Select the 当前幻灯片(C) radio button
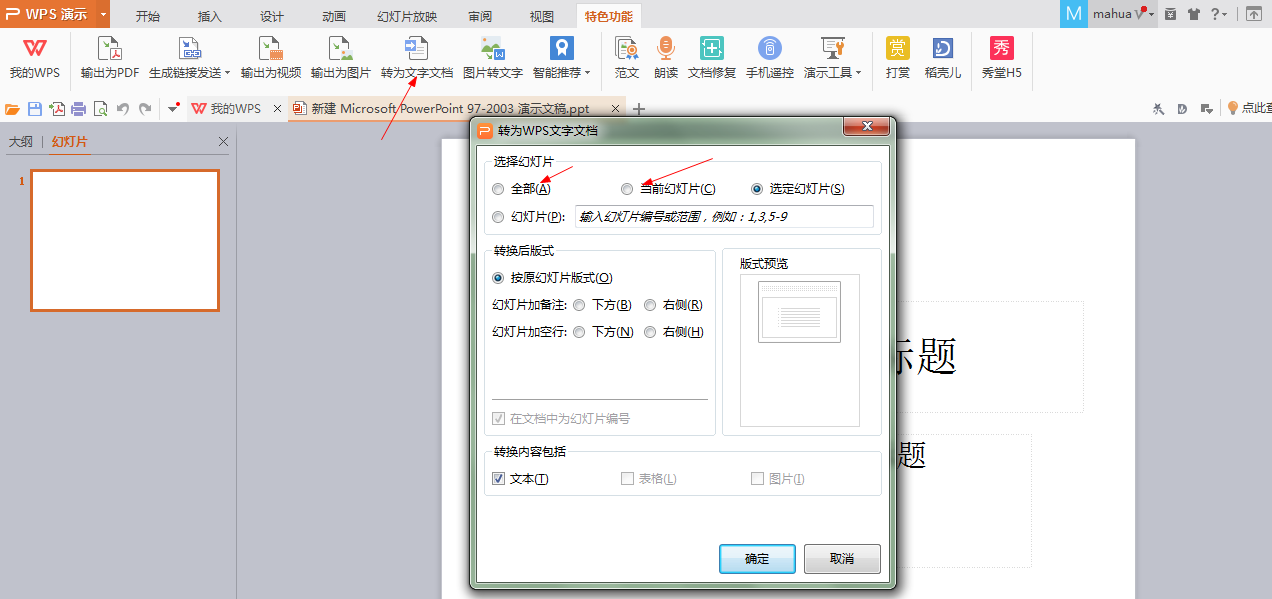This screenshot has height=599, width=1272. (627, 189)
